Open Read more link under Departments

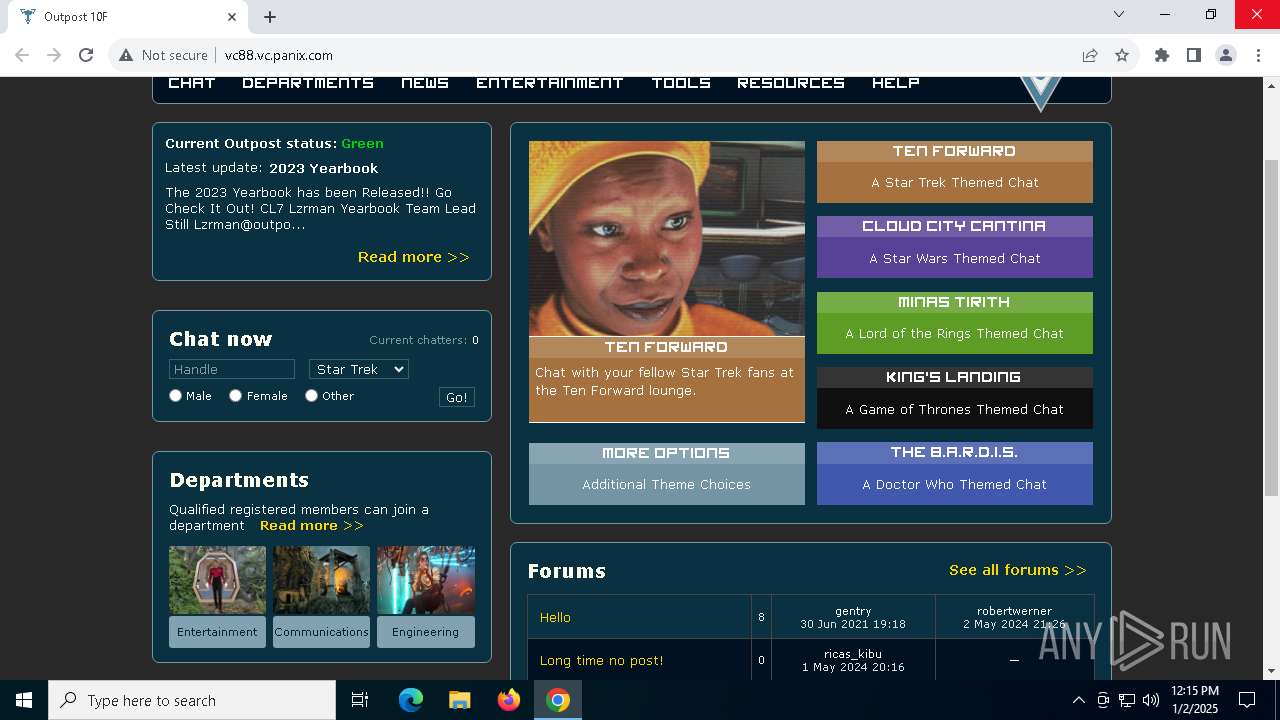point(312,525)
